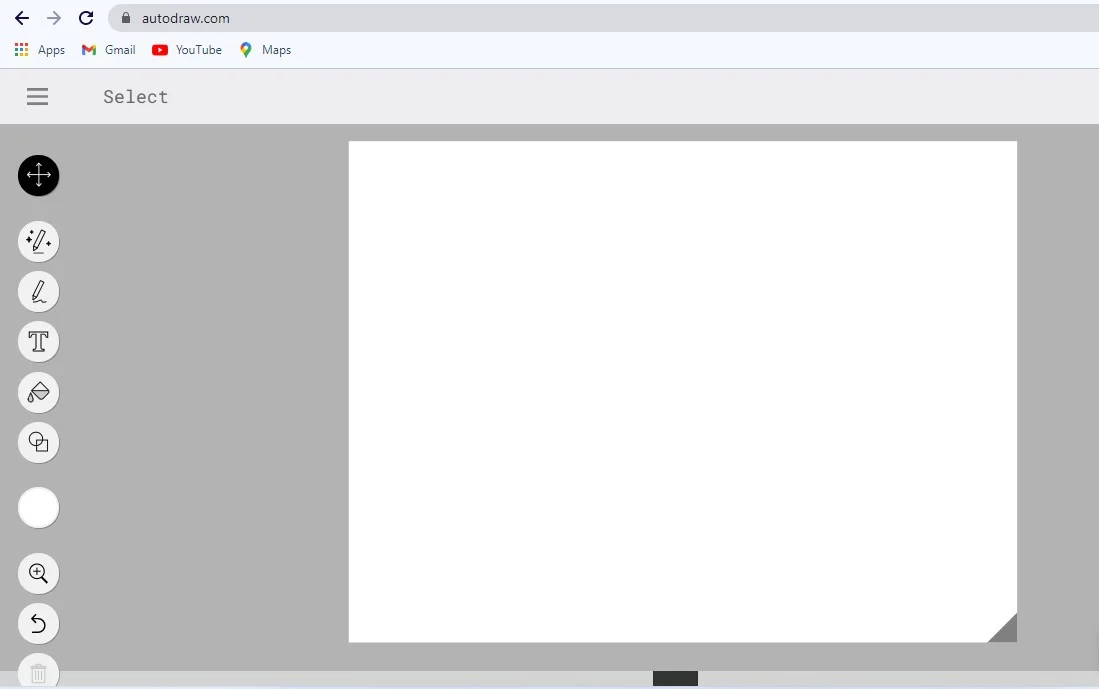This screenshot has width=1099, height=689.
Task: Open Google Maps from bookmarks bar
Action: (264, 49)
